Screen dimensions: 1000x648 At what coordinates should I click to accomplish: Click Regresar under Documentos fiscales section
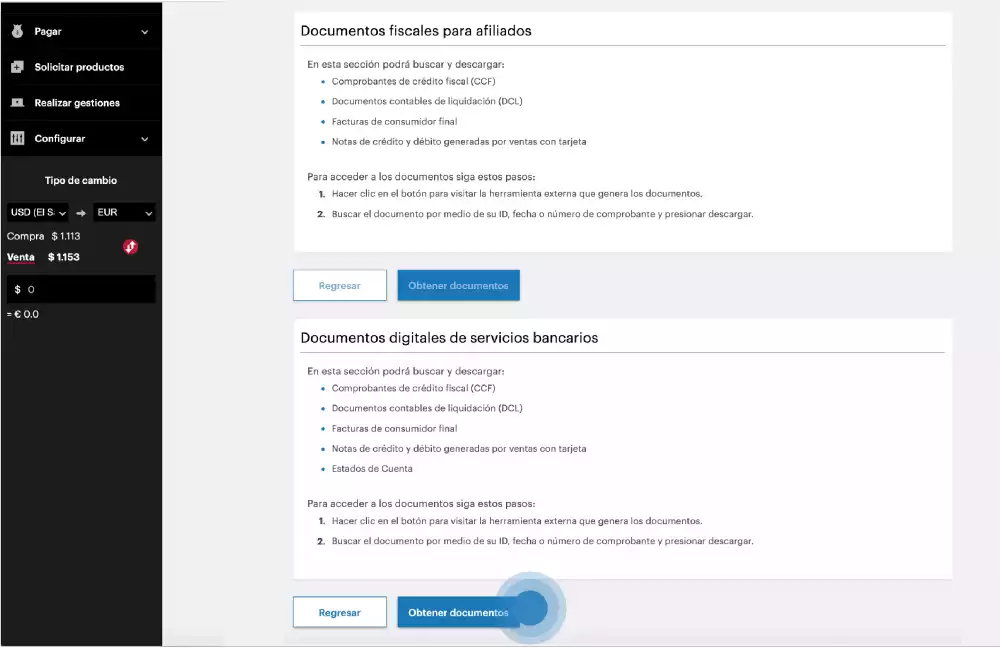click(339, 285)
